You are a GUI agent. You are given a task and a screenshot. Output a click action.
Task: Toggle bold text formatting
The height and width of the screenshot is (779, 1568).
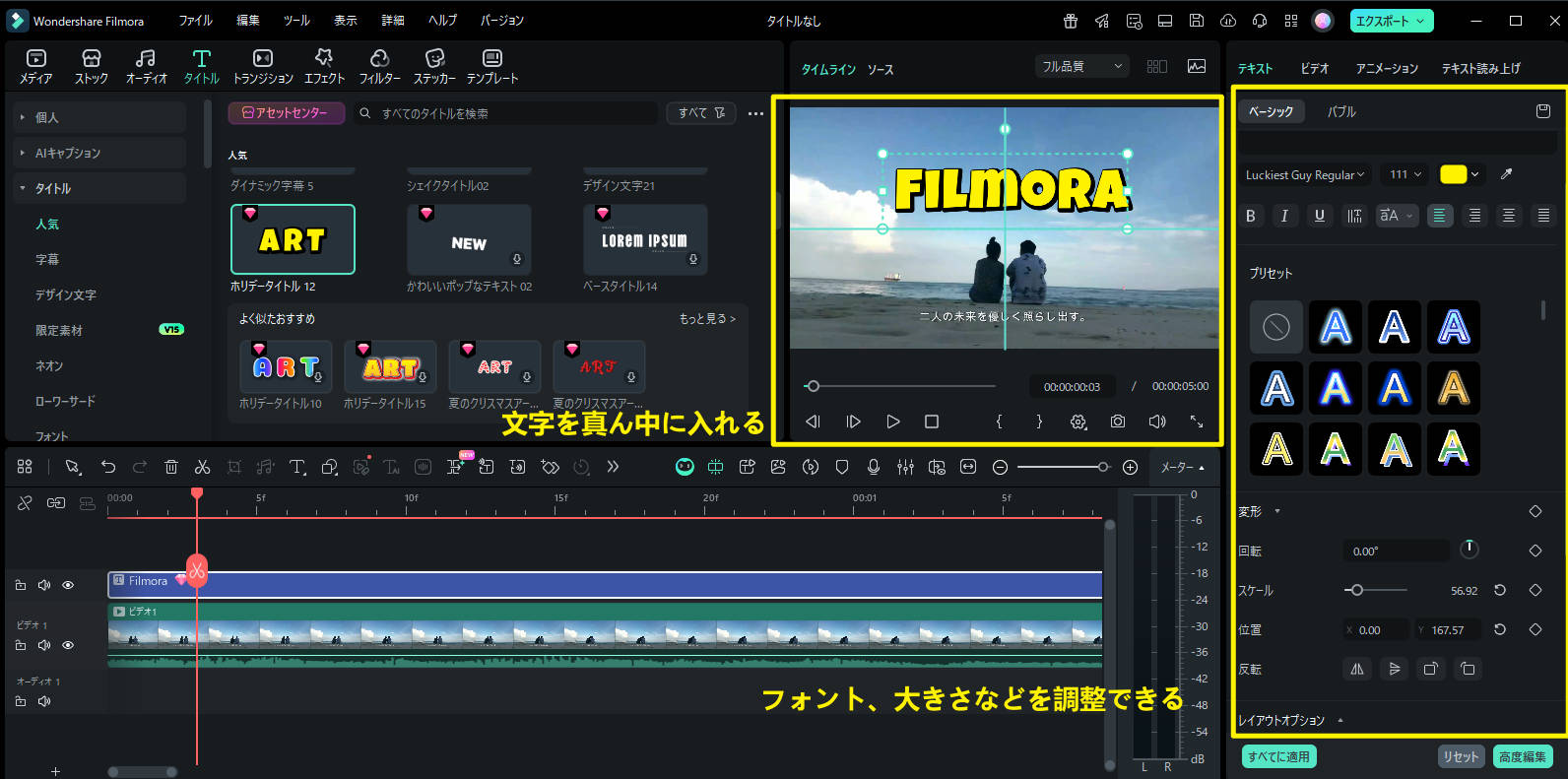(1251, 216)
